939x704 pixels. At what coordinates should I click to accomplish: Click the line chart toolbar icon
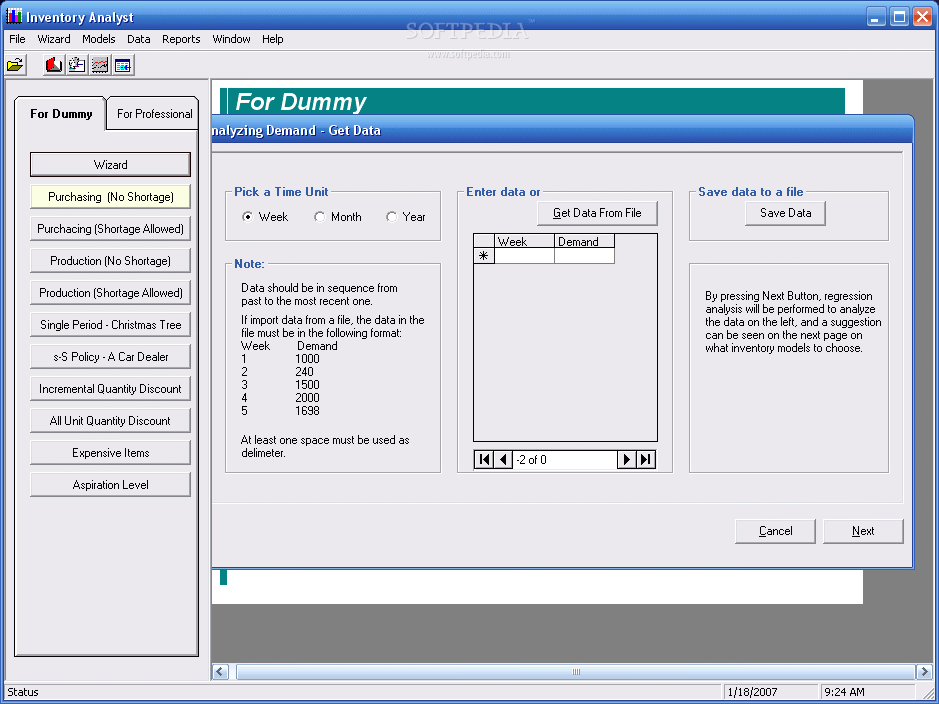pos(99,65)
